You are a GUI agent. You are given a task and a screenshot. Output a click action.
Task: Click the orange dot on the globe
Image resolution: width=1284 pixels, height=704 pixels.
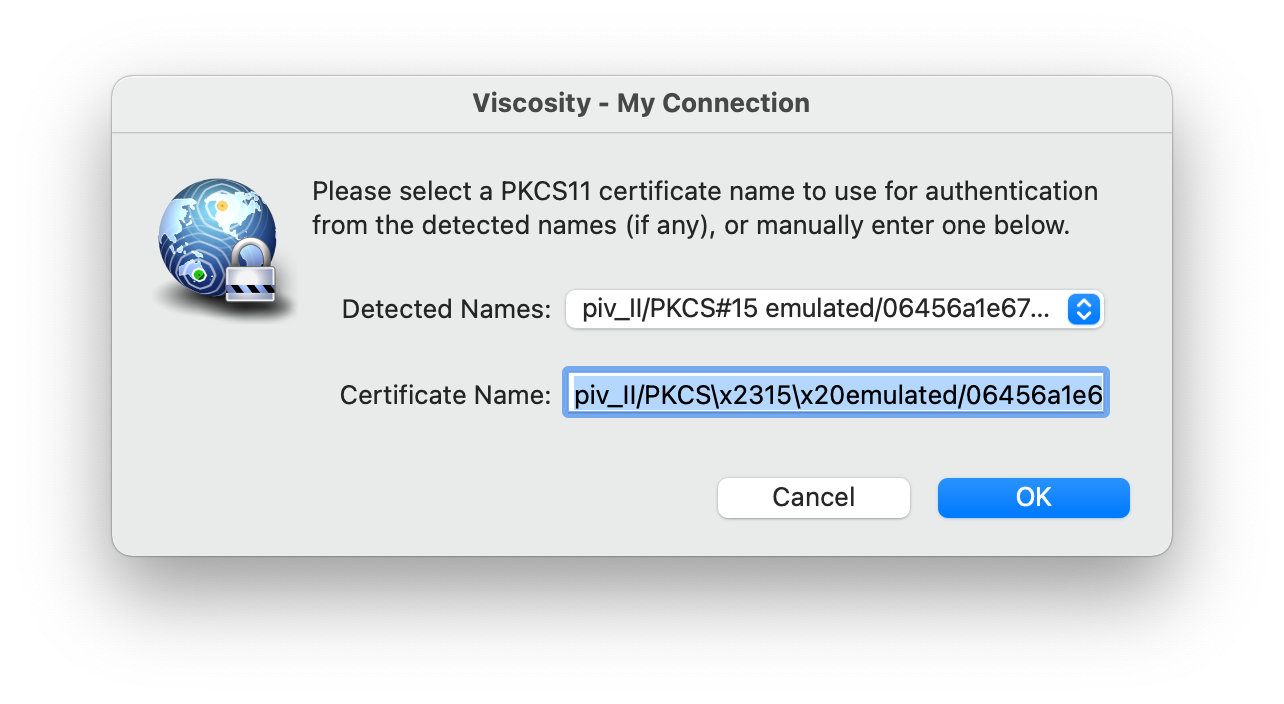(x=222, y=206)
